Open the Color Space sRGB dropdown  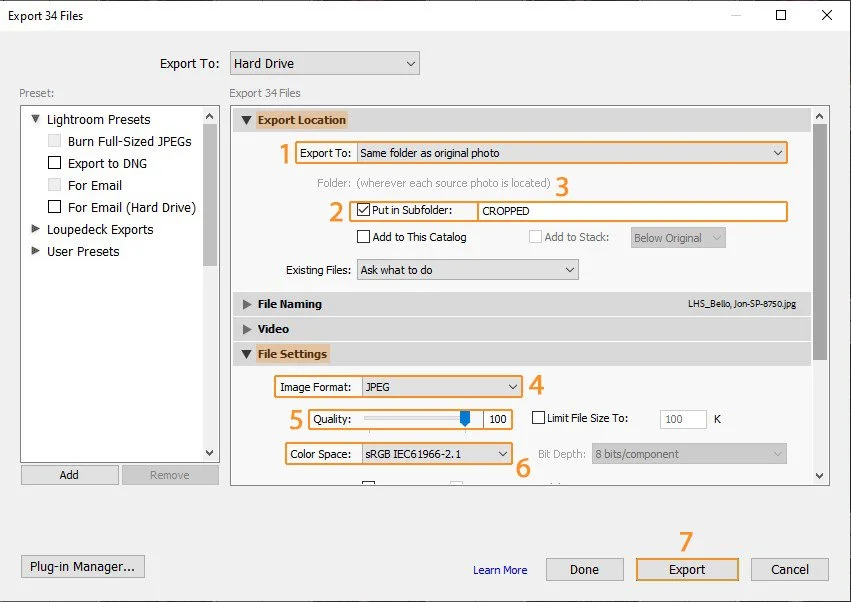436,454
